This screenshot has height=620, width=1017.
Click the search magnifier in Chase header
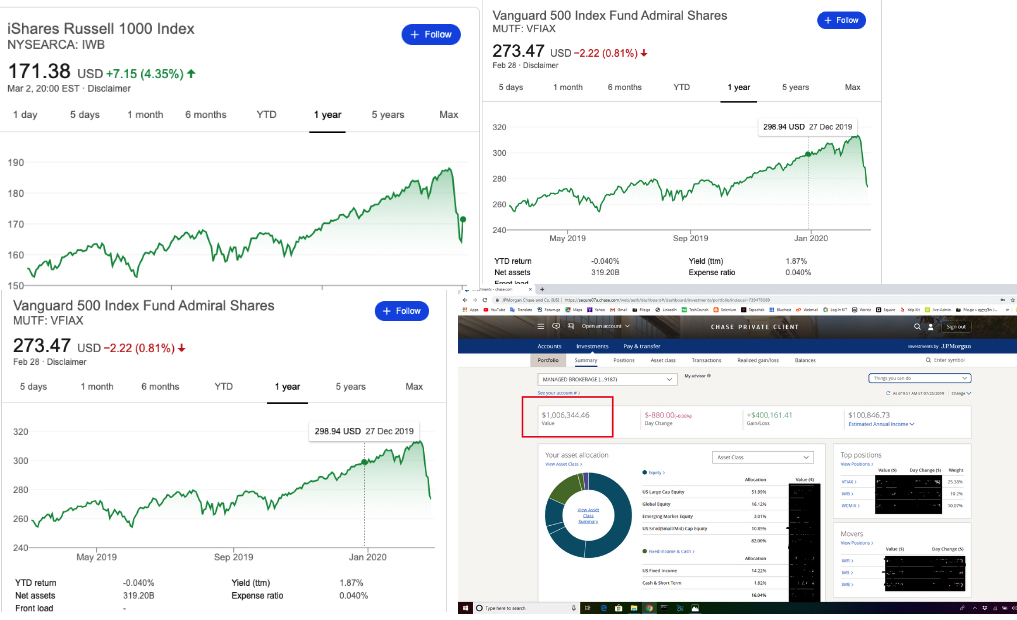(x=917, y=327)
